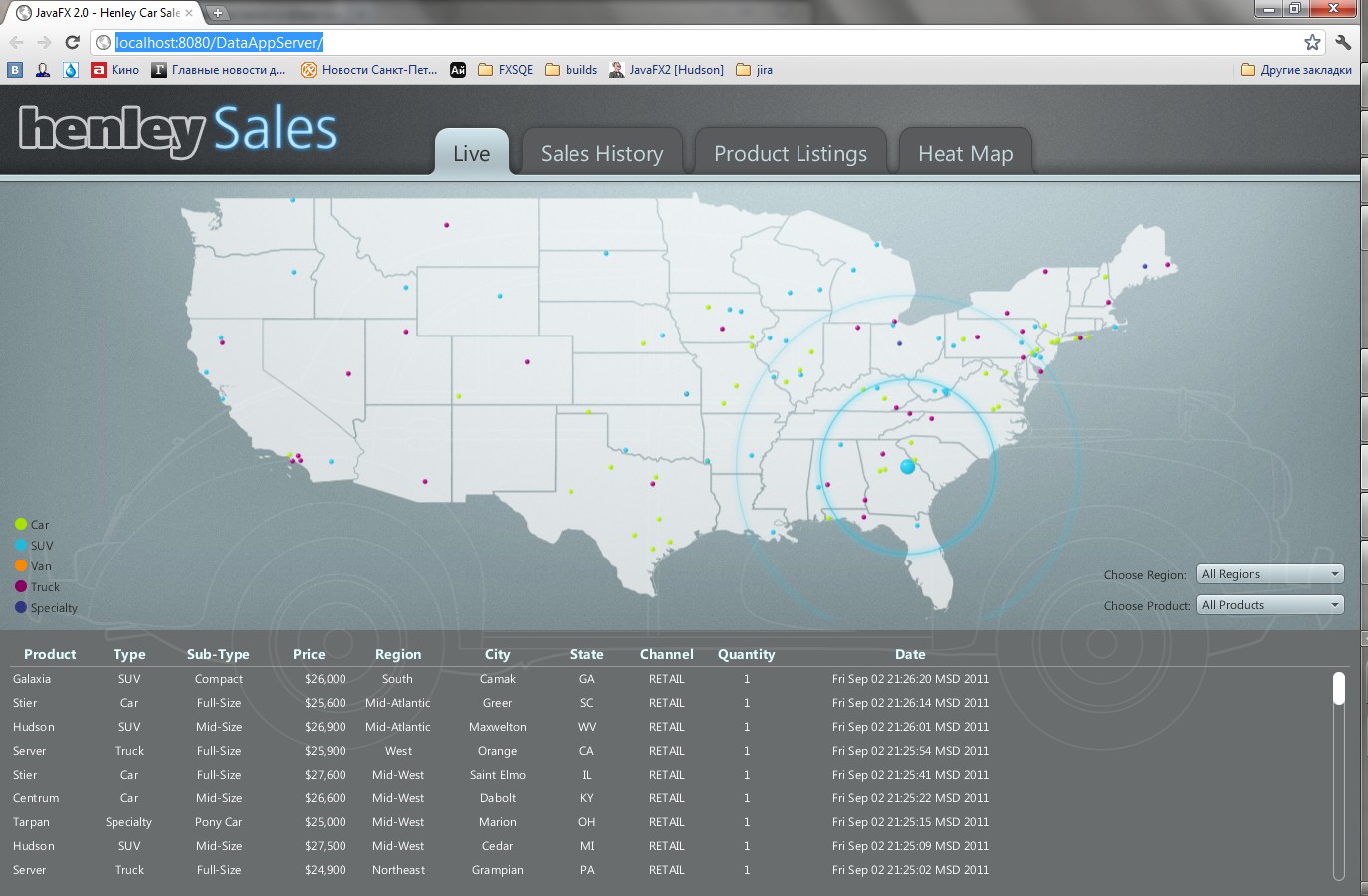1368x896 pixels.
Task: Bookmark this page with the star icon
Action: coord(1312,42)
